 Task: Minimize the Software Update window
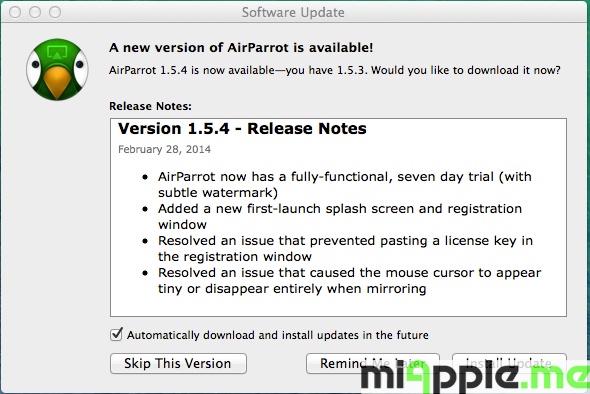tap(35, 12)
